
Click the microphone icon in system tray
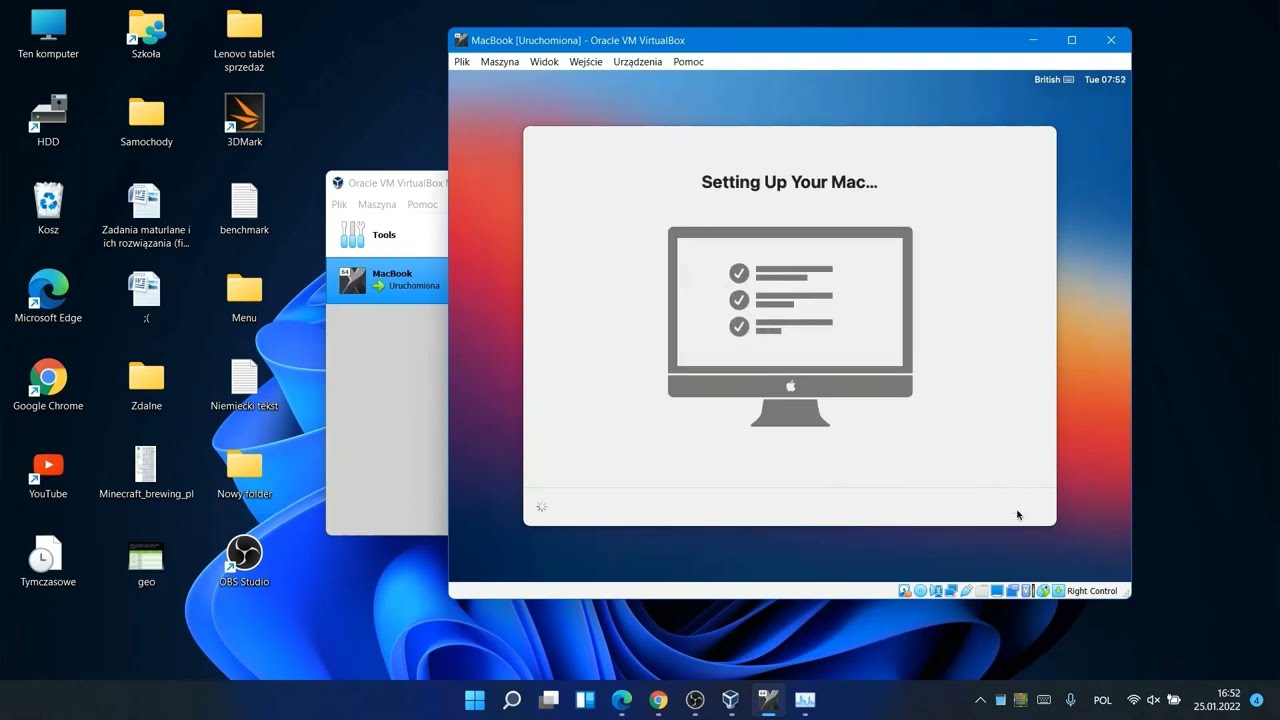[x=1071, y=700]
